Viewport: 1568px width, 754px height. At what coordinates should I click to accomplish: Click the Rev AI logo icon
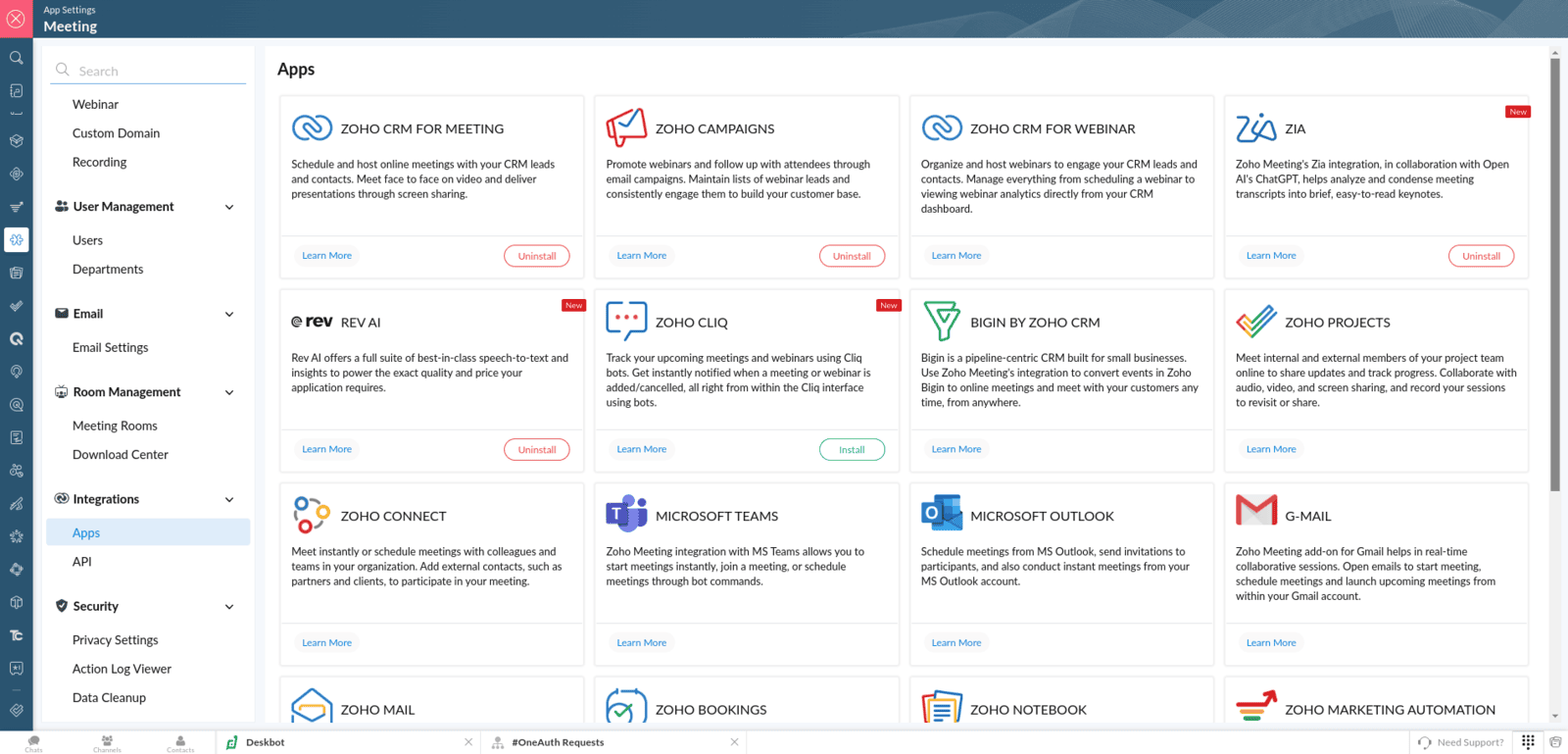pyautogui.click(x=312, y=322)
